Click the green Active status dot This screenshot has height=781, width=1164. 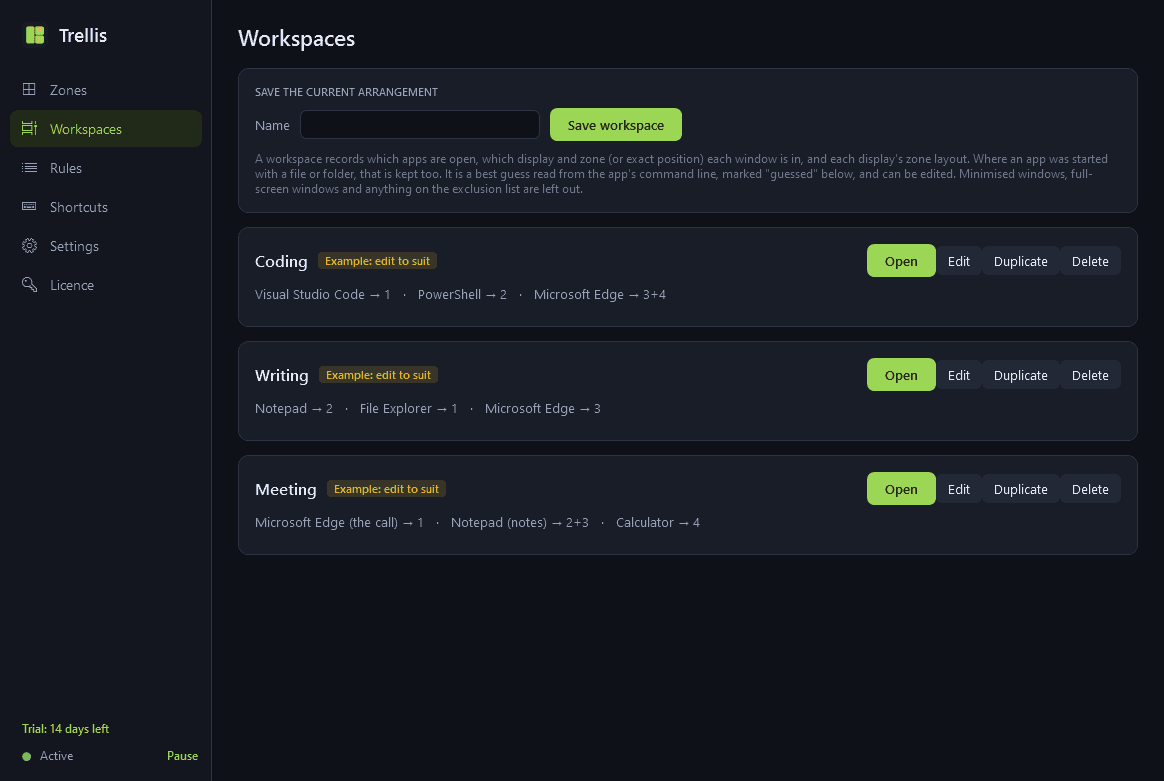pyautogui.click(x=27, y=757)
